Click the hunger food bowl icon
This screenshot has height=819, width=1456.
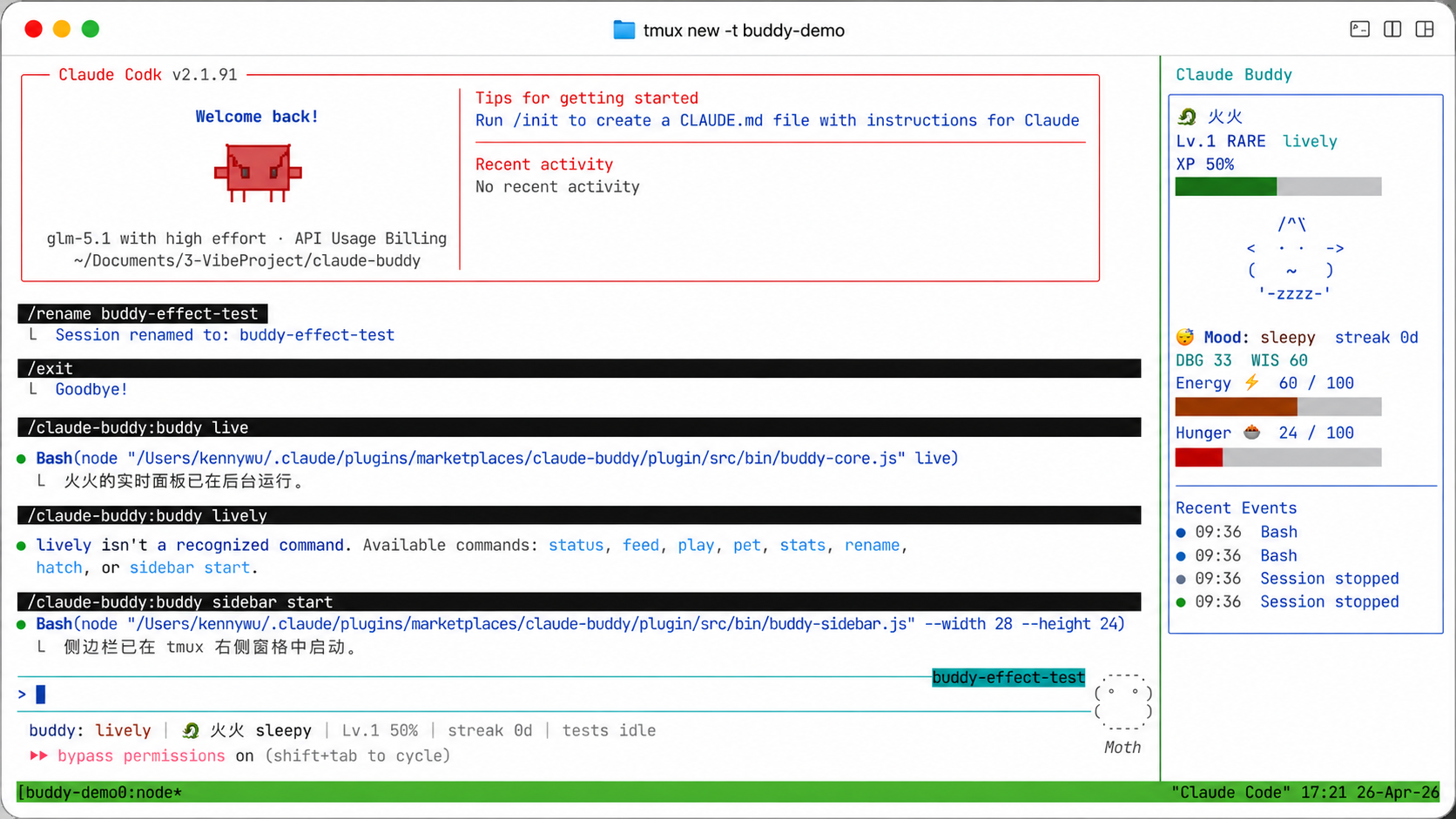pyautogui.click(x=1252, y=432)
